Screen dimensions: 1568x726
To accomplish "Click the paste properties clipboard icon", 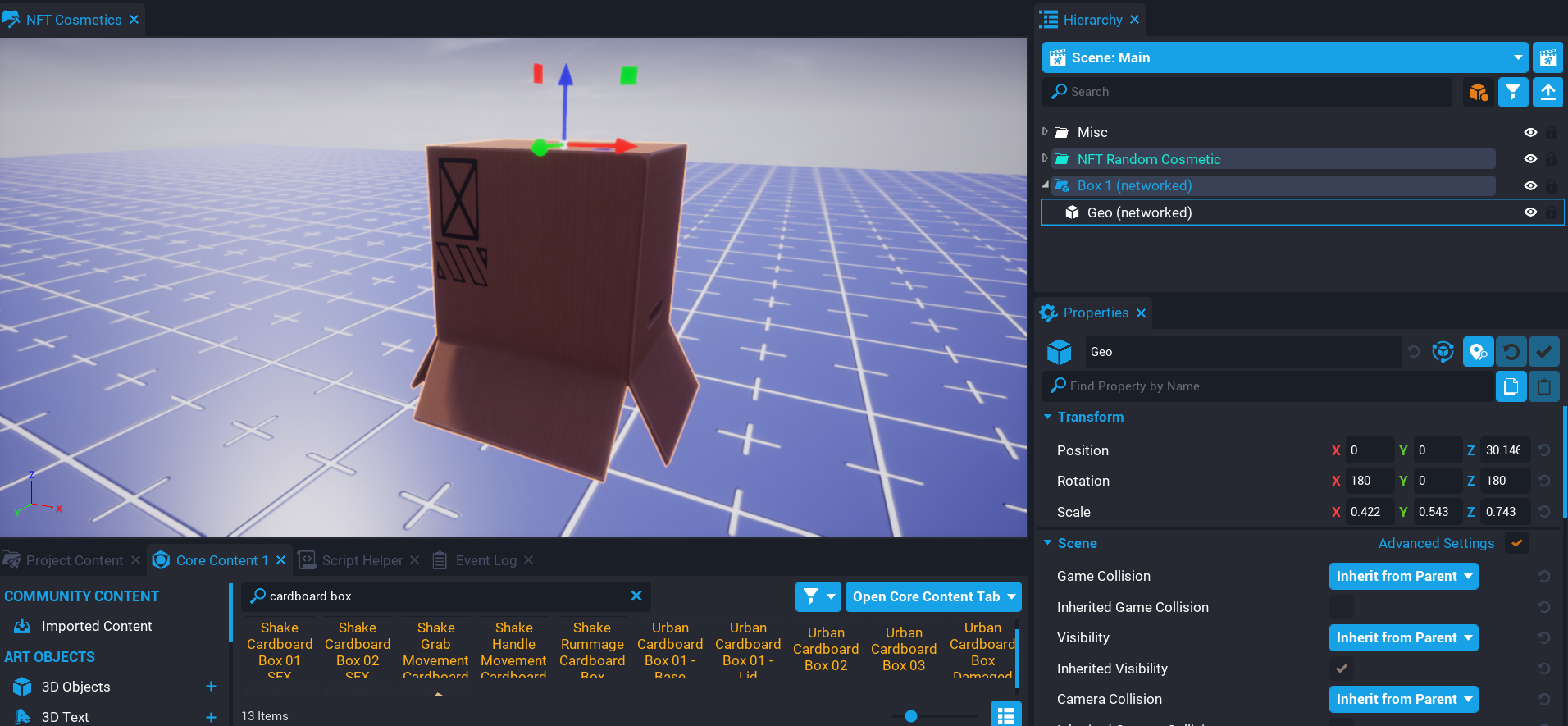I will [1543, 386].
